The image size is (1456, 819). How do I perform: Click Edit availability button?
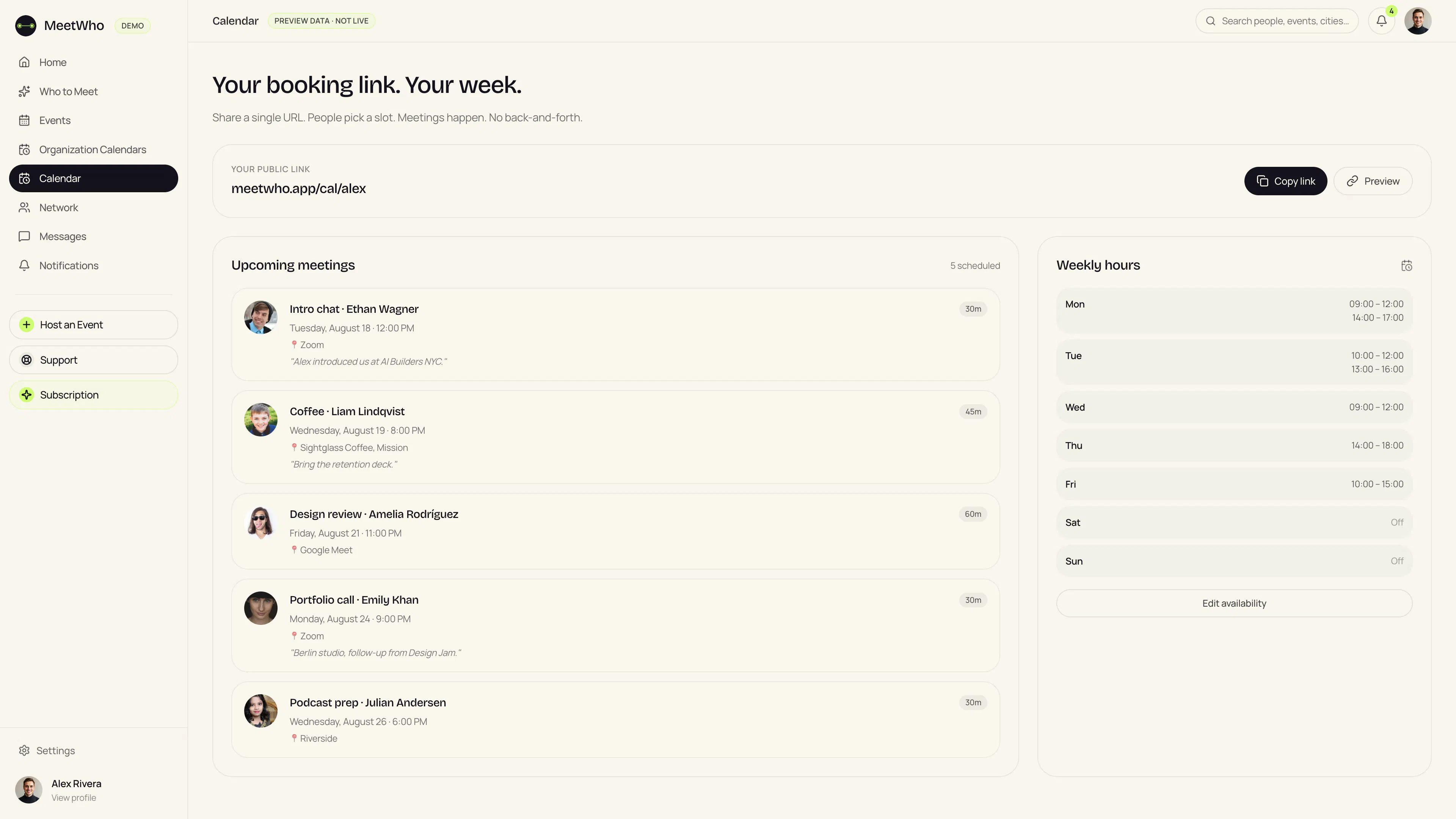[x=1234, y=603]
